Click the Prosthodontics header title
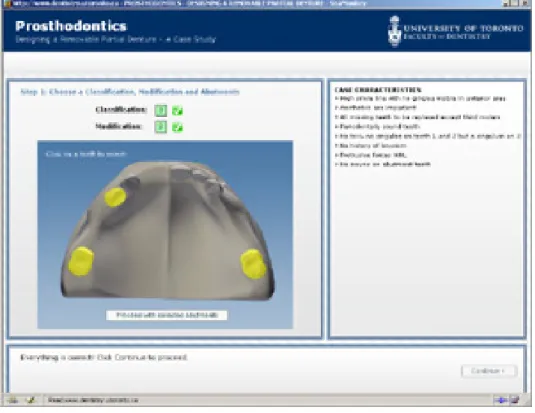 click(71, 26)
